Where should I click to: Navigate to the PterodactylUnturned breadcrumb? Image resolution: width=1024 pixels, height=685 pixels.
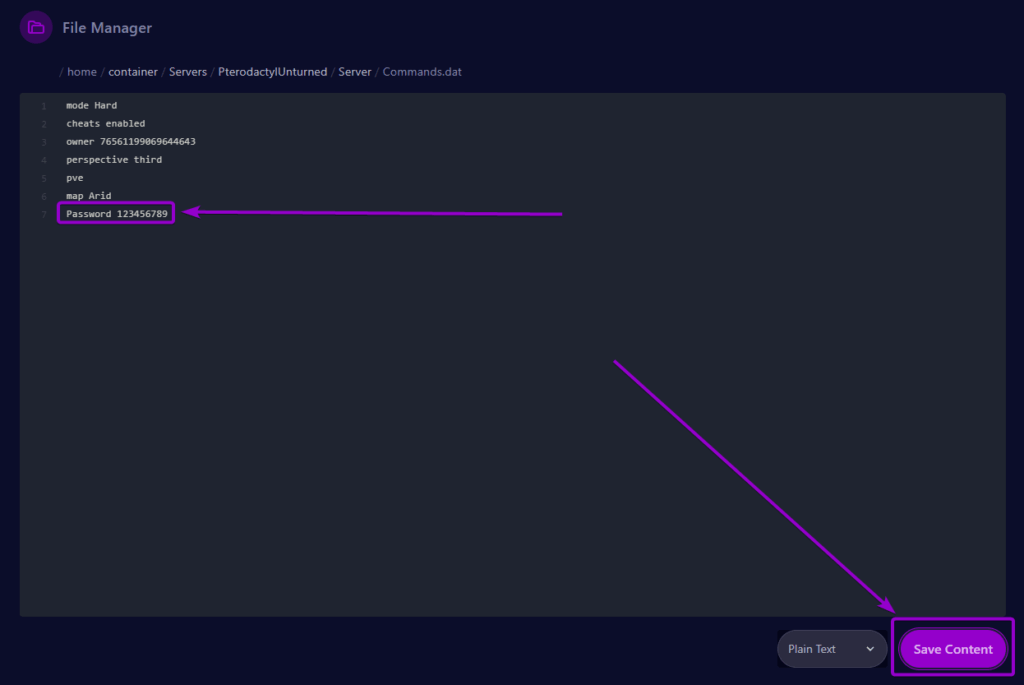(x=272, y=72)
